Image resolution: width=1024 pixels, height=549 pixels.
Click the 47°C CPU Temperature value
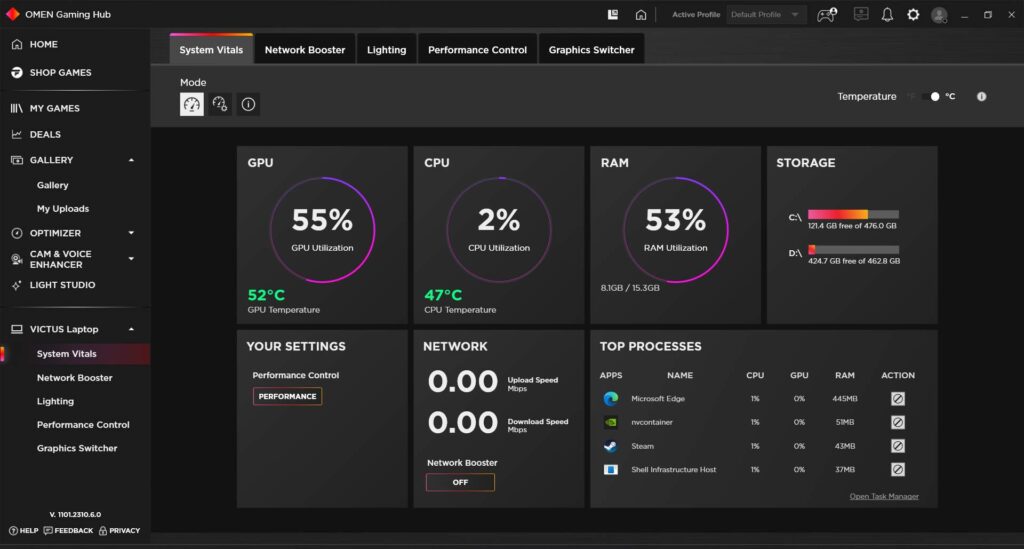click(443, 295)
